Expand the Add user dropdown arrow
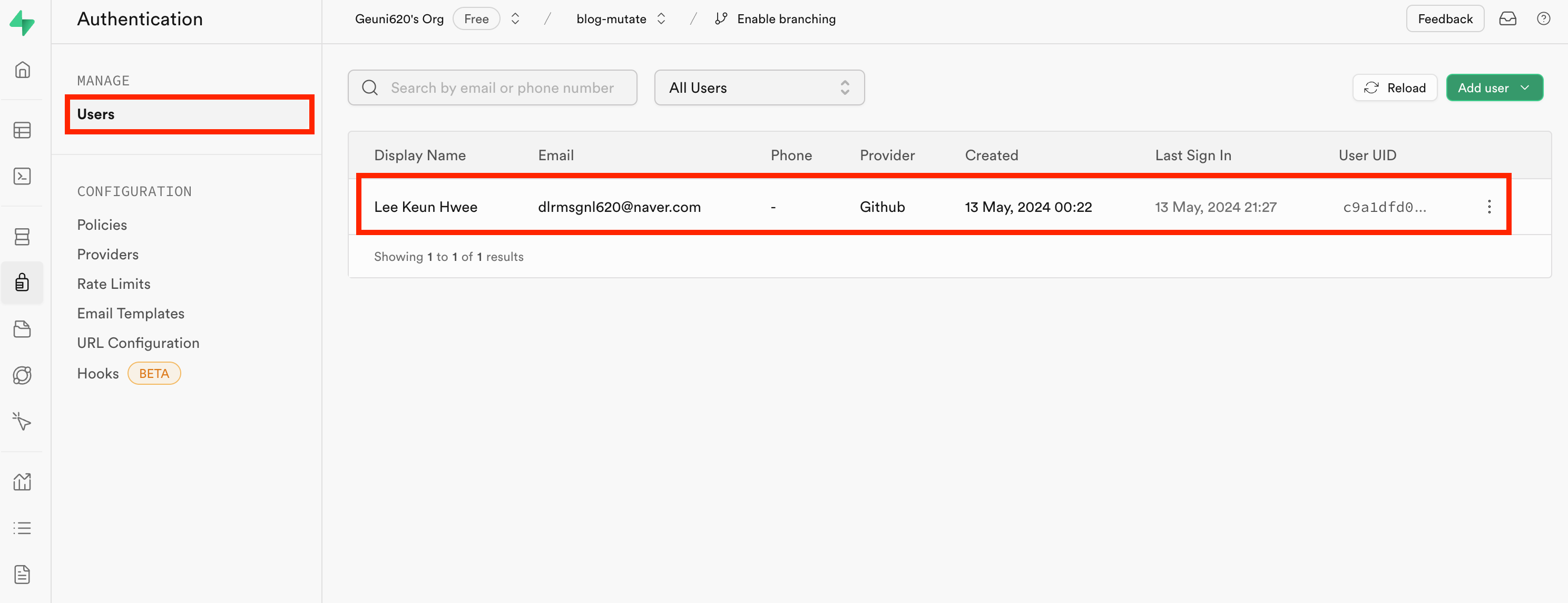 tap(1525, 87)
